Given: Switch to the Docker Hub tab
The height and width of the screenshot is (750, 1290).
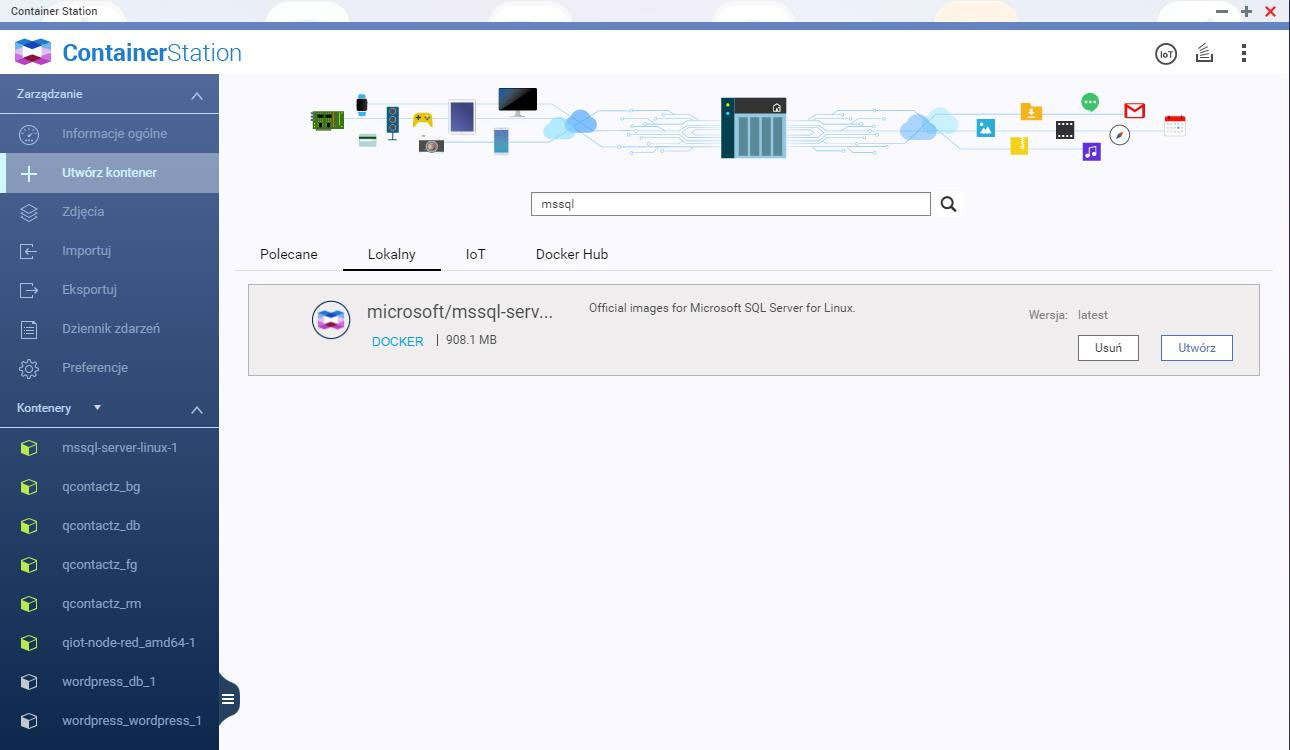Looking at the screenshot, I should pyautogui.click(x=571, y=254).
